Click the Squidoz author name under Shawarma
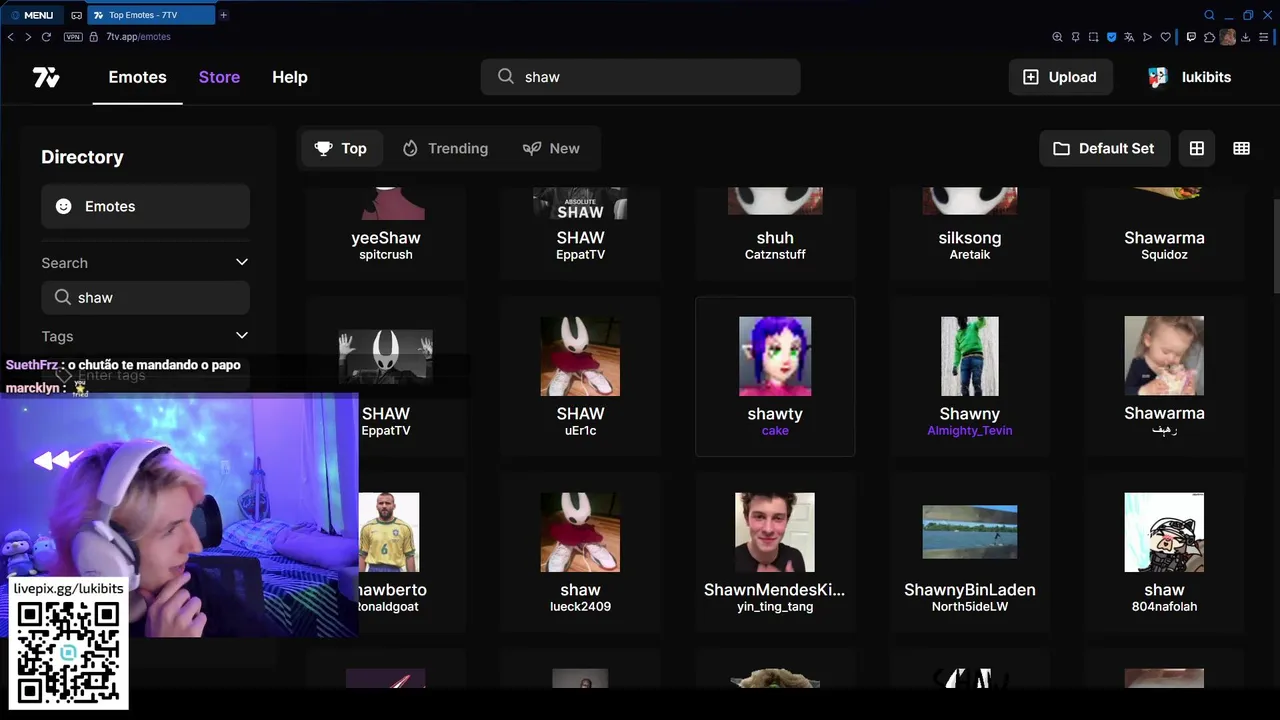The image size is (1280, 720). click(1164, 254)
